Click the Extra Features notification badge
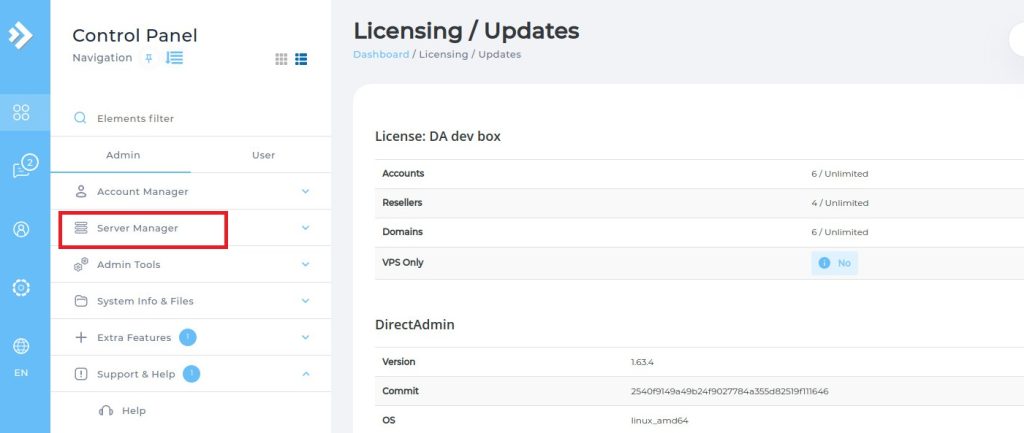This screenshot has width=1024, height=433. coord(187,337)
